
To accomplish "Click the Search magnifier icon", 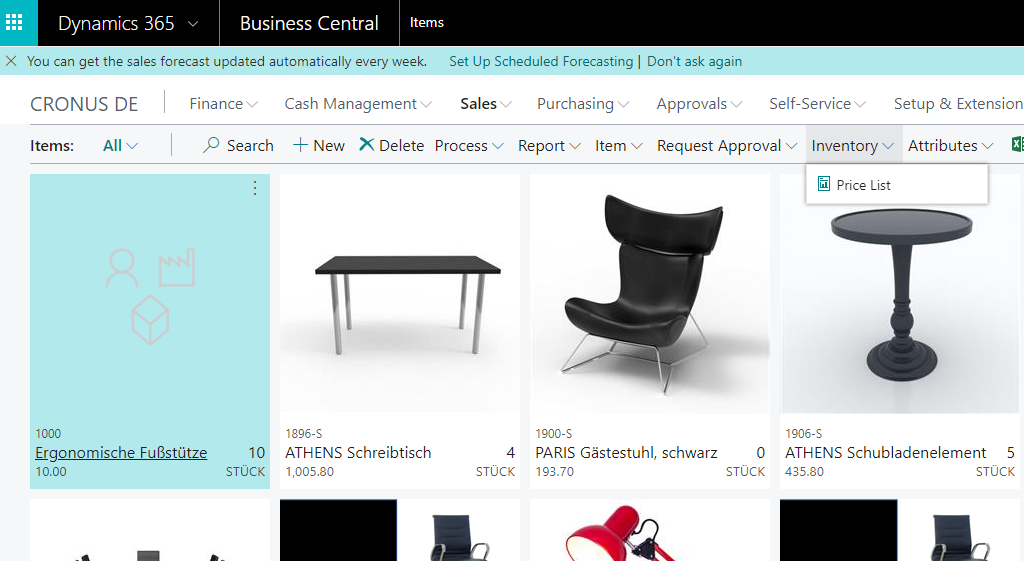I will 211,145.
